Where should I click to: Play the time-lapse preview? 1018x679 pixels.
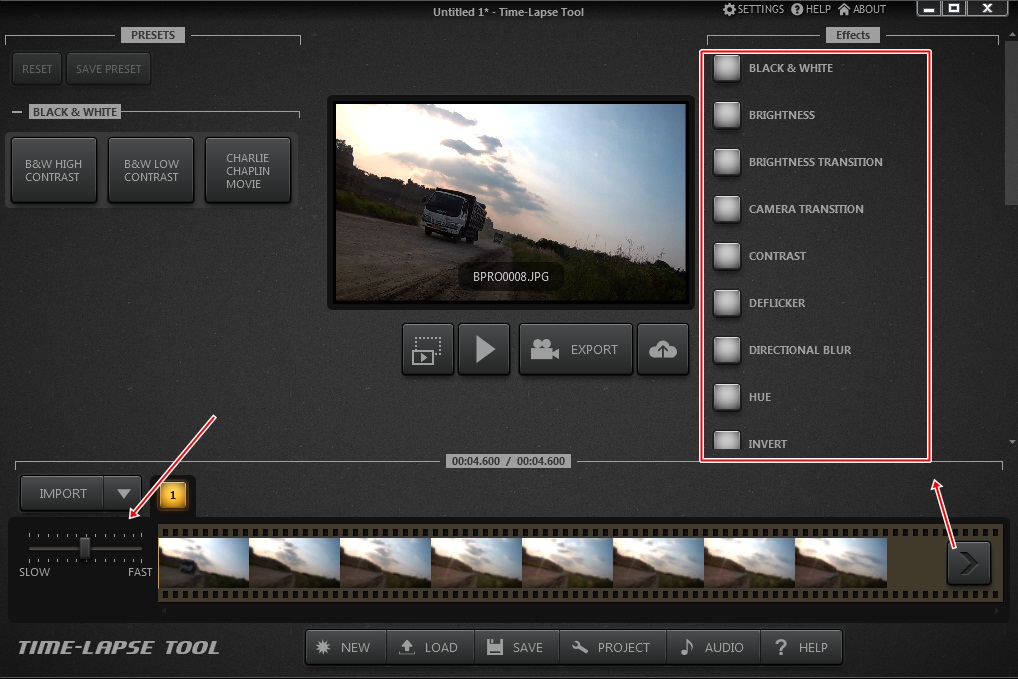pyautogui.click(x=484, y=349)
